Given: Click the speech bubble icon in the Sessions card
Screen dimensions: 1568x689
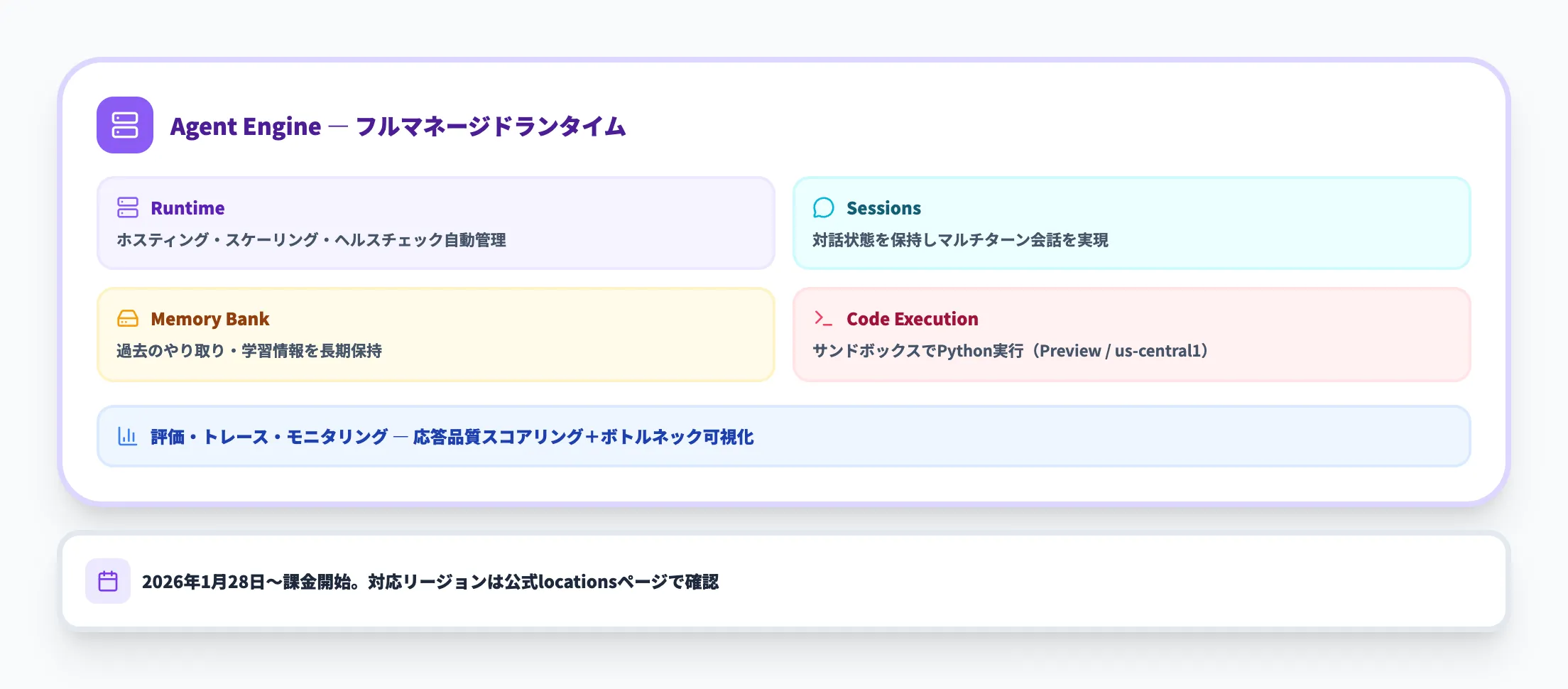Looking at the screenshot, I should (824, 208).
